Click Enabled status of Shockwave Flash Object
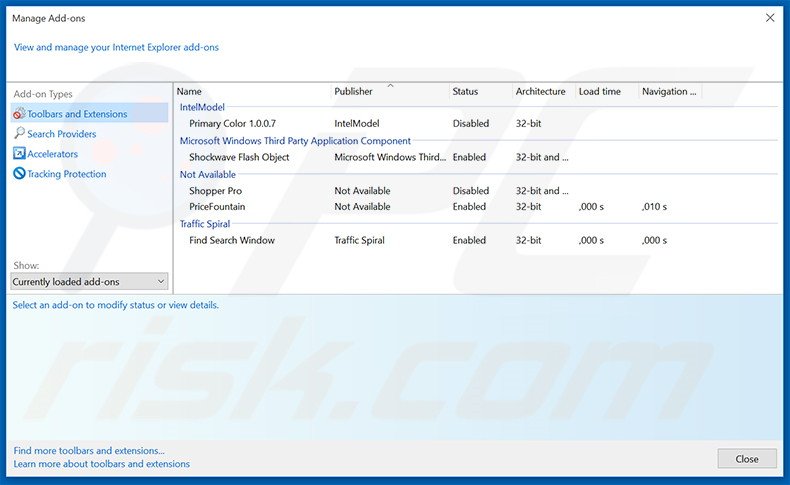Image resolution: width=790 pixels, height=485 pixels. pos(469,157)
